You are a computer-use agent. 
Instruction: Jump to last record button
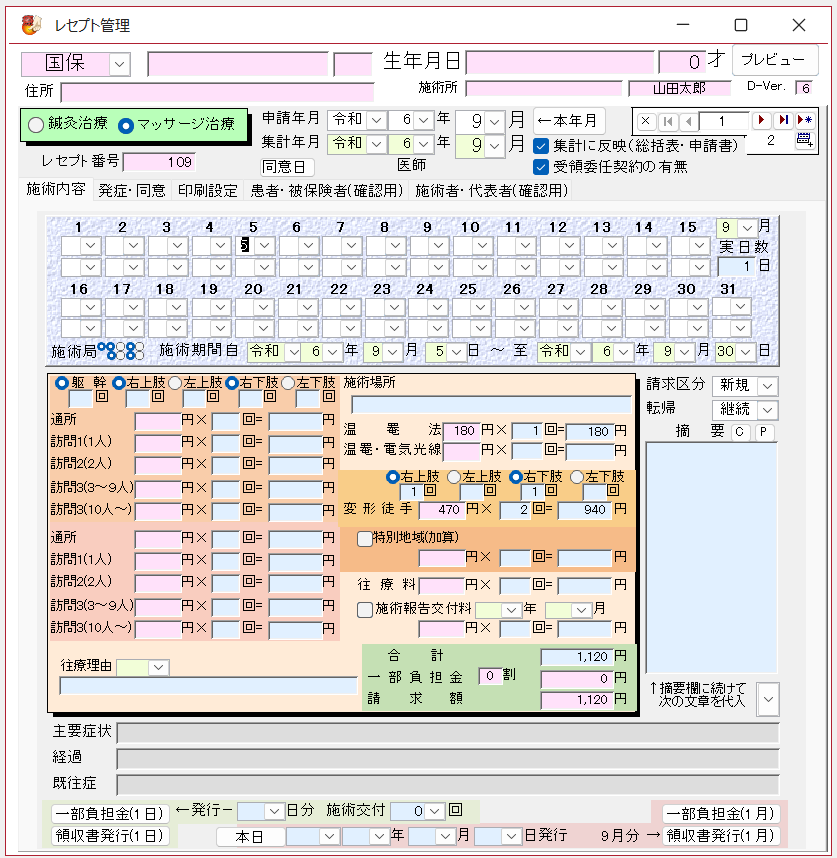pos(783,121)
